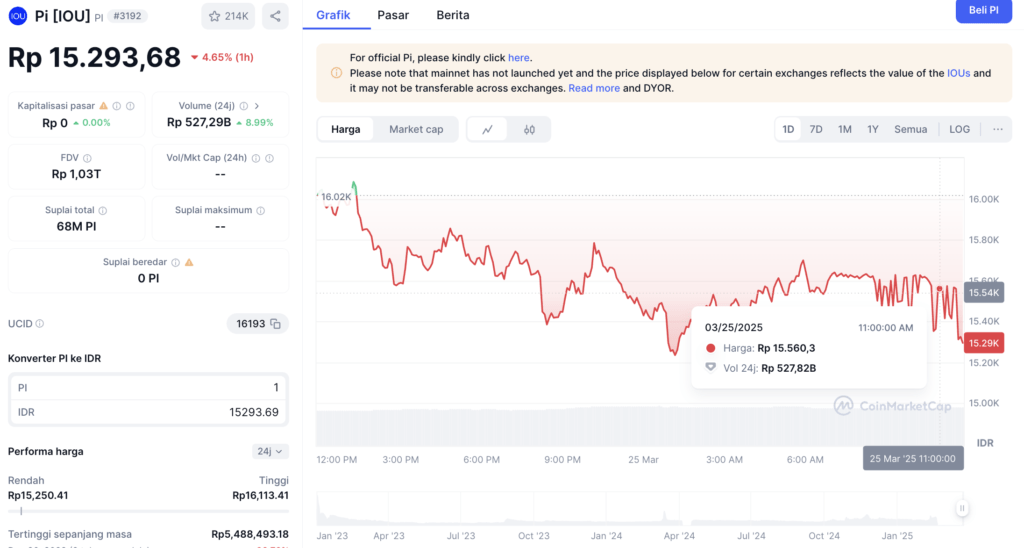Click the Rp 1,03T FDV value

pyautogui.click(x=76, y=174)
